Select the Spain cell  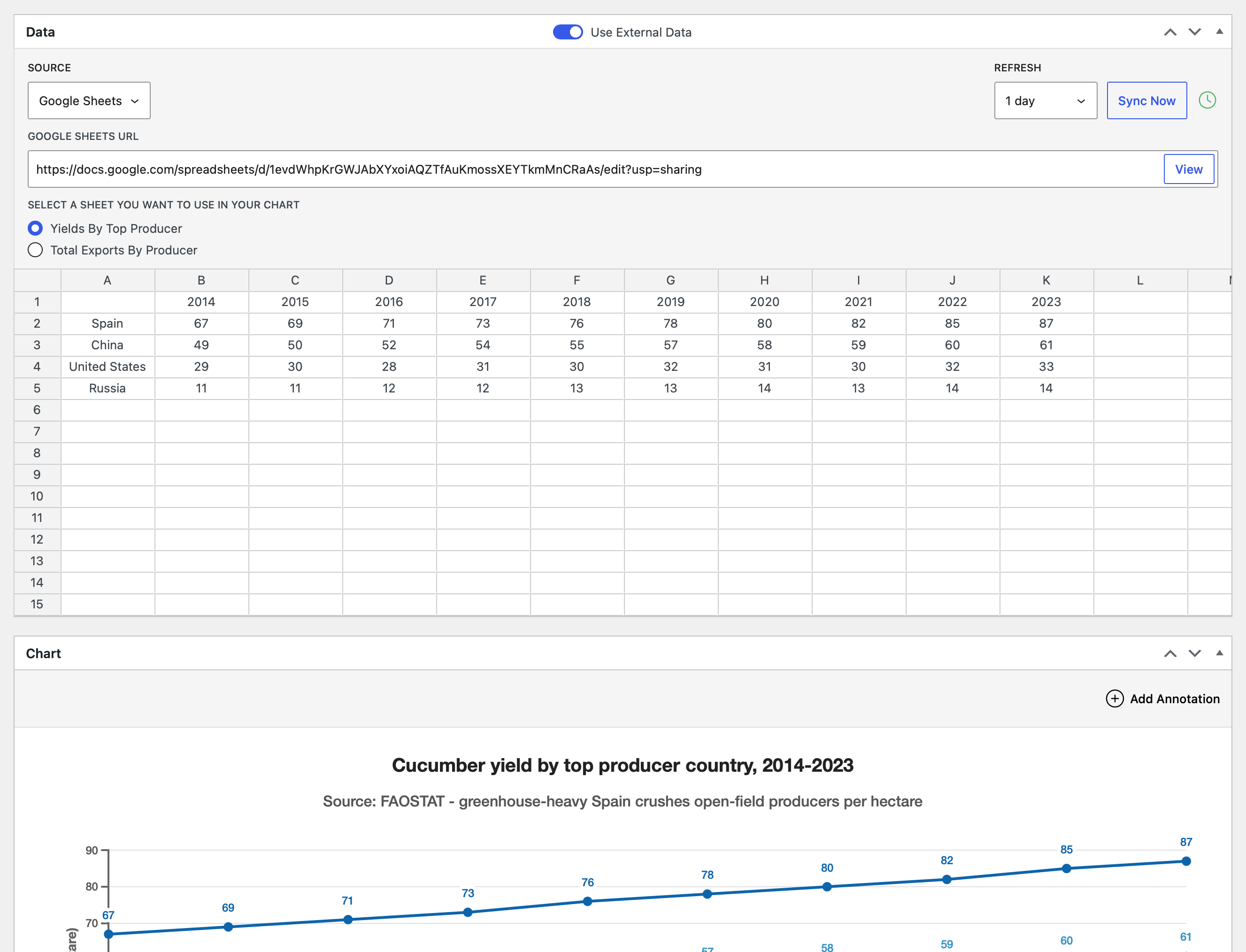[108, 323]
